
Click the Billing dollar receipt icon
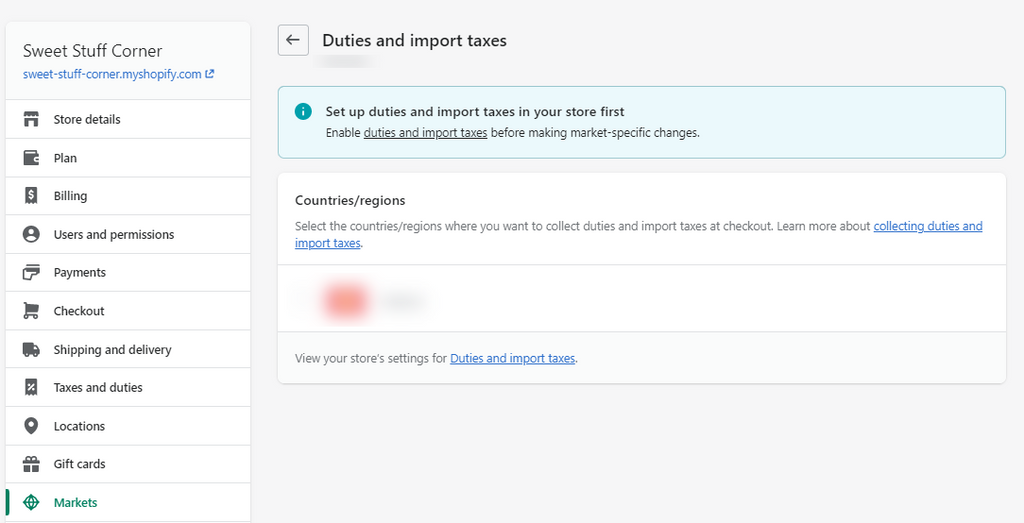tap(31, 196)
